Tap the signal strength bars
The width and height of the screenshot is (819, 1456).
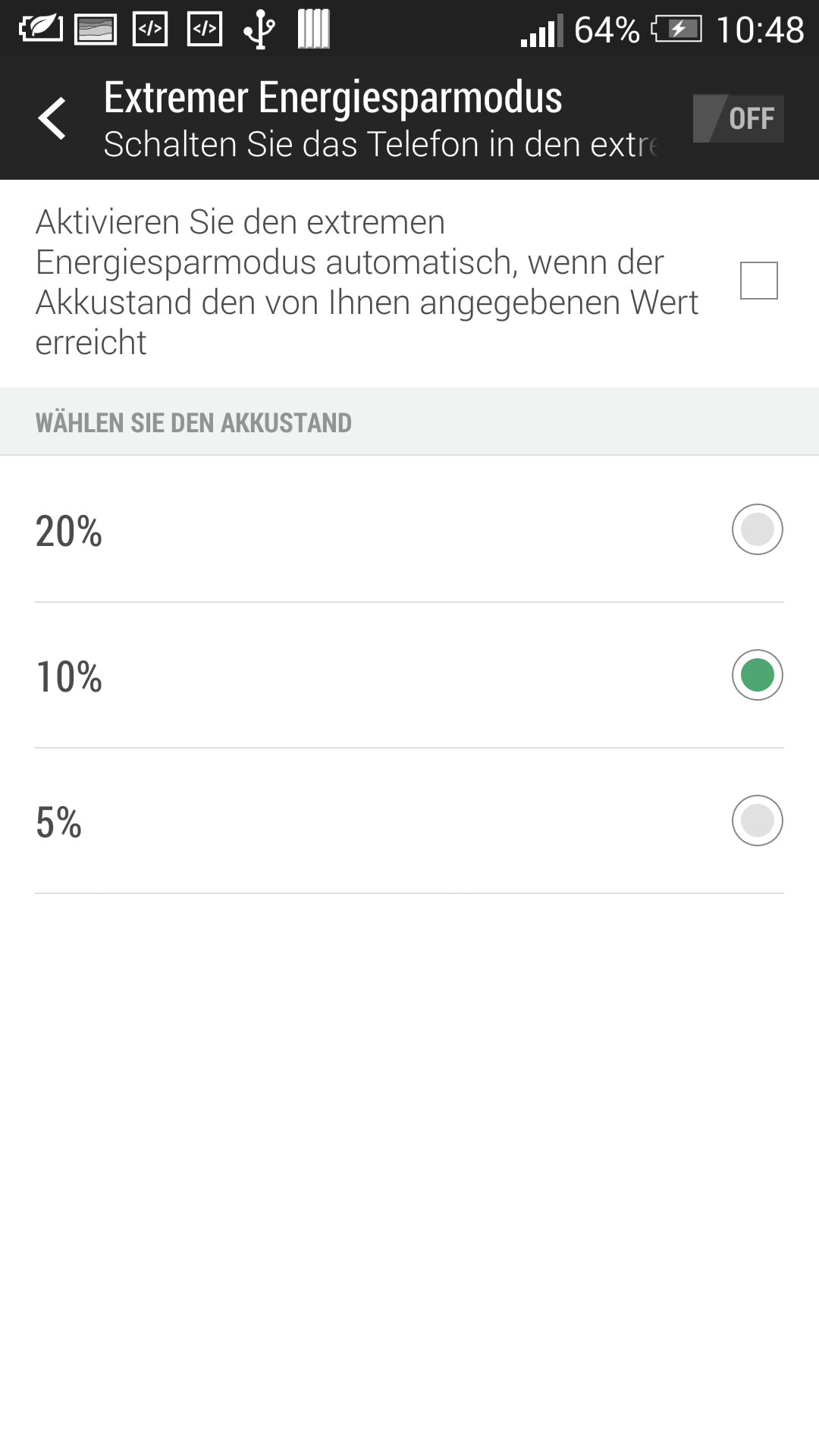tap(541, 30)
